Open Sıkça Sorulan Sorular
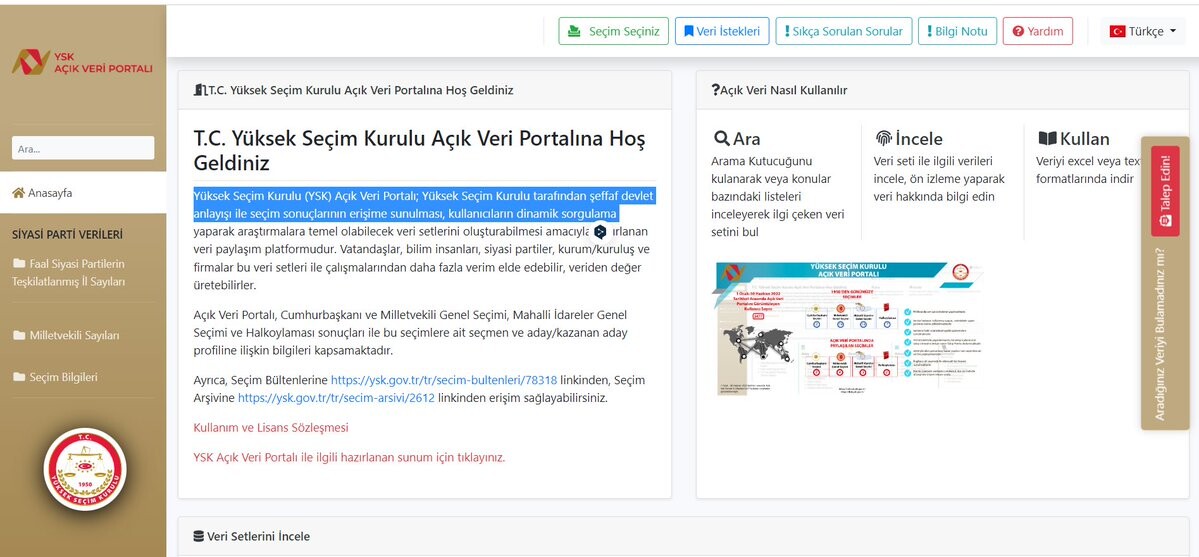Viewport: 1199px width, 557px height. pos(844,31)
